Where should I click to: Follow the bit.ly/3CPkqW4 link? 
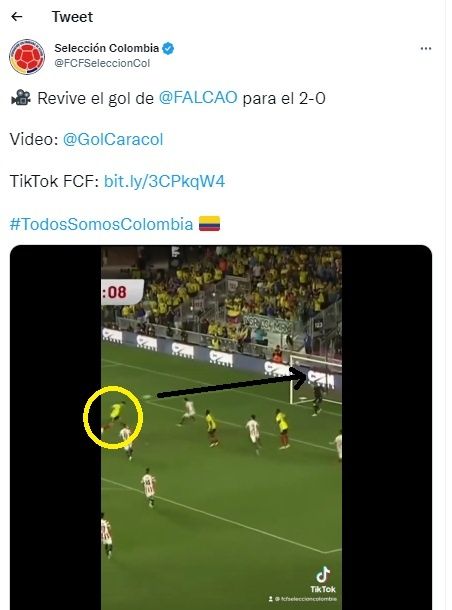[x=164, y=181]
